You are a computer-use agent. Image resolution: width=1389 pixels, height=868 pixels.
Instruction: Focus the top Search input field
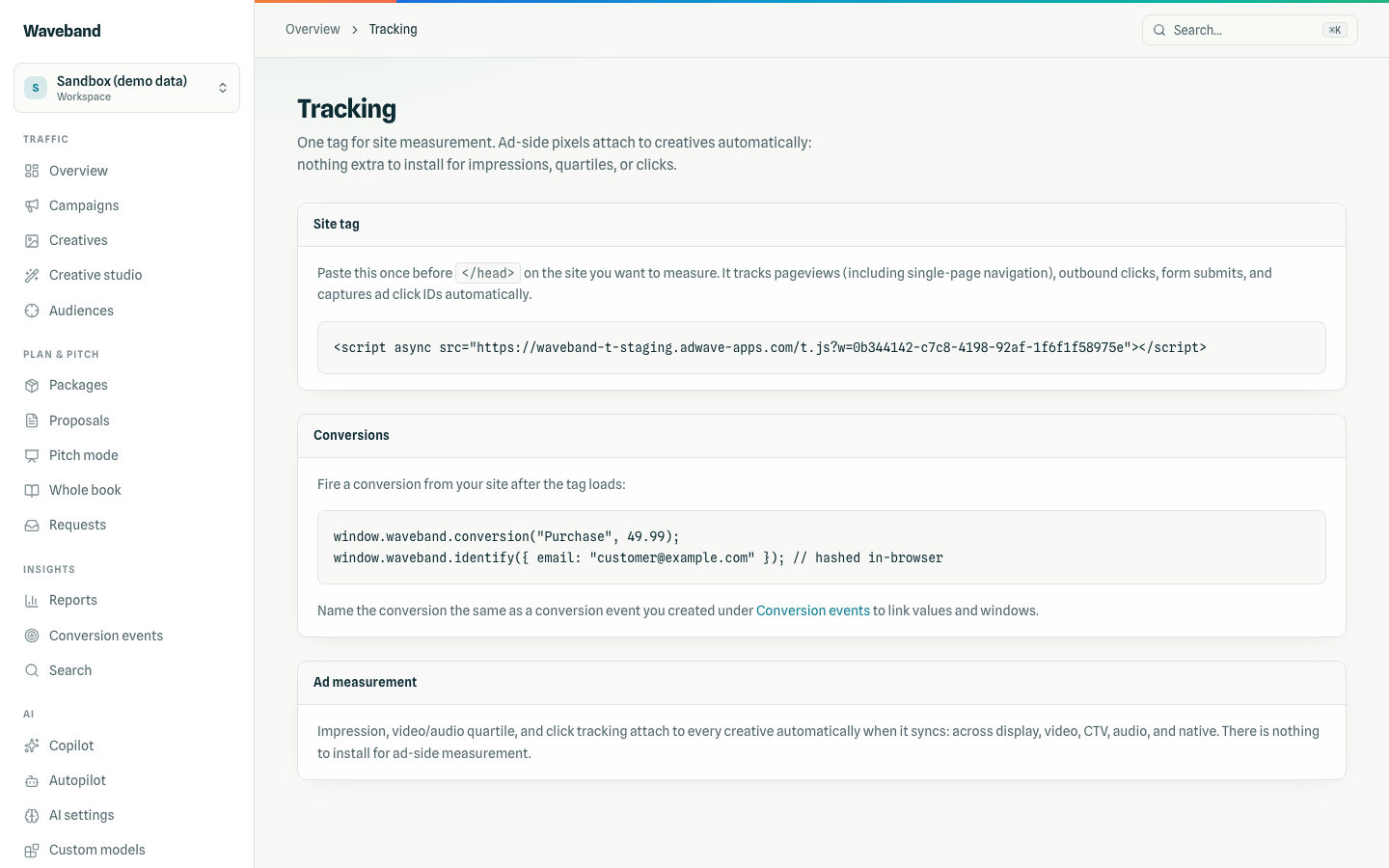coord(1249,30)
